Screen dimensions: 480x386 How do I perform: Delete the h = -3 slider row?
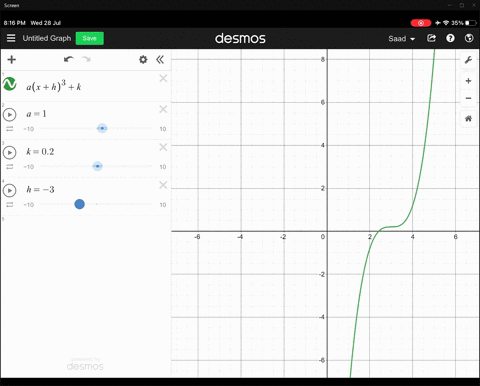tap(163, 185)
